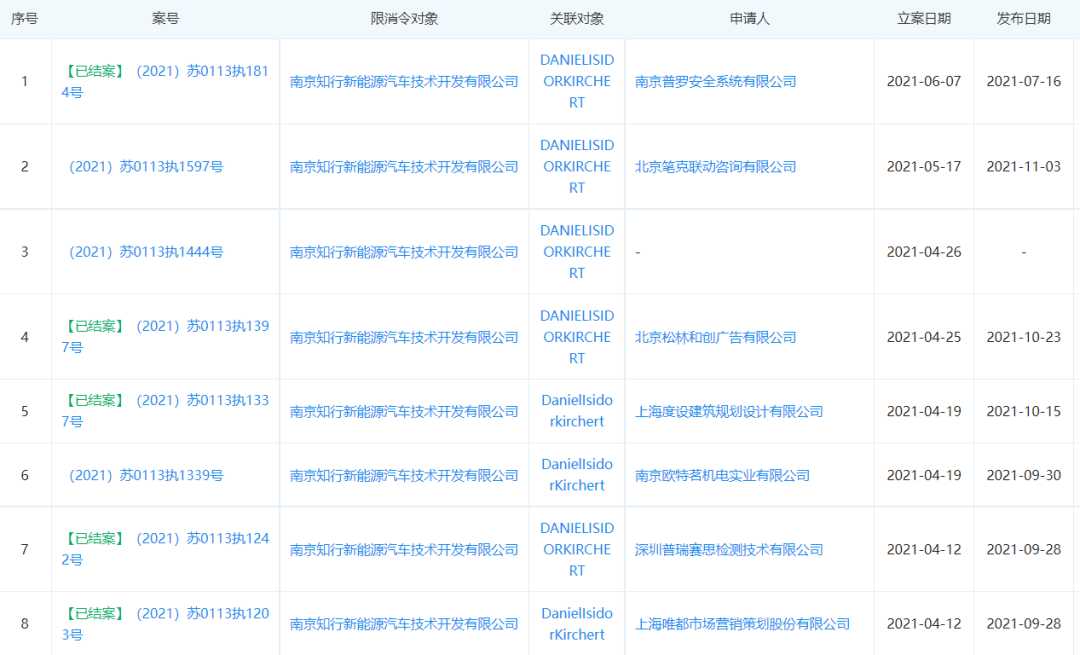This screenshot has width=1080, height=655.
Task: Open applicant 北京笔克联动咨询有限公司
Action: pos(716,167)
